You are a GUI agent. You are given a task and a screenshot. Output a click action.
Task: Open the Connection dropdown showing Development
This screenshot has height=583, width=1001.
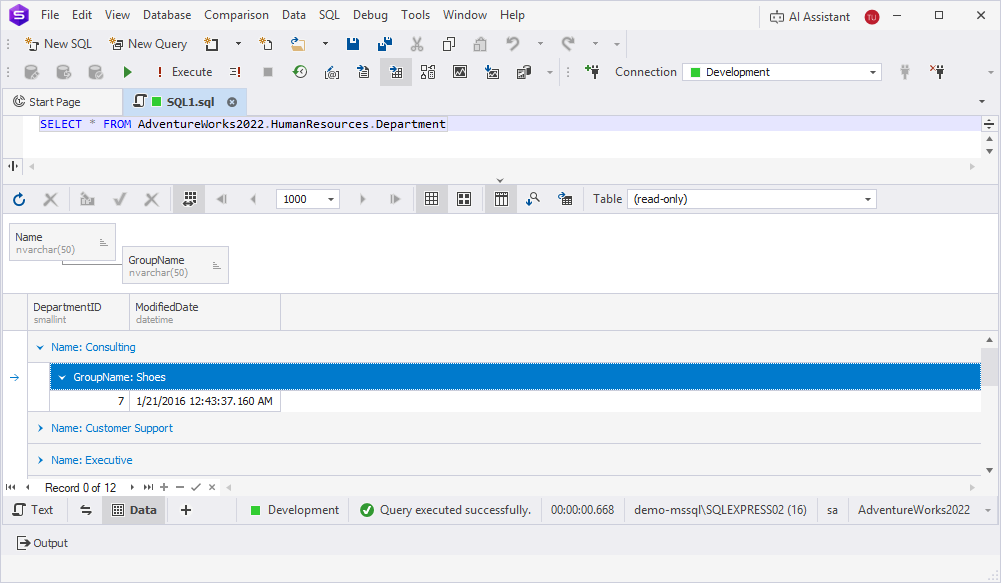[x=781, y=72]
